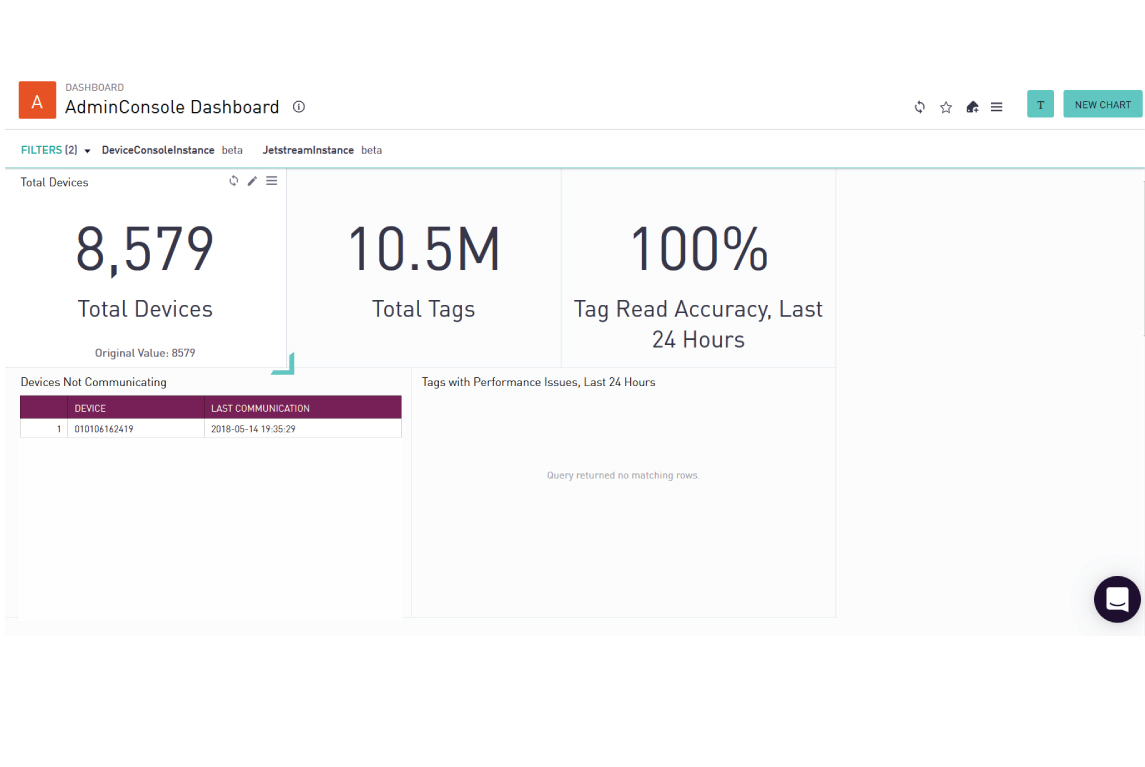1145x767 pixels.
Task: Click the NEW CHART button
Action: coord(1102,103)
